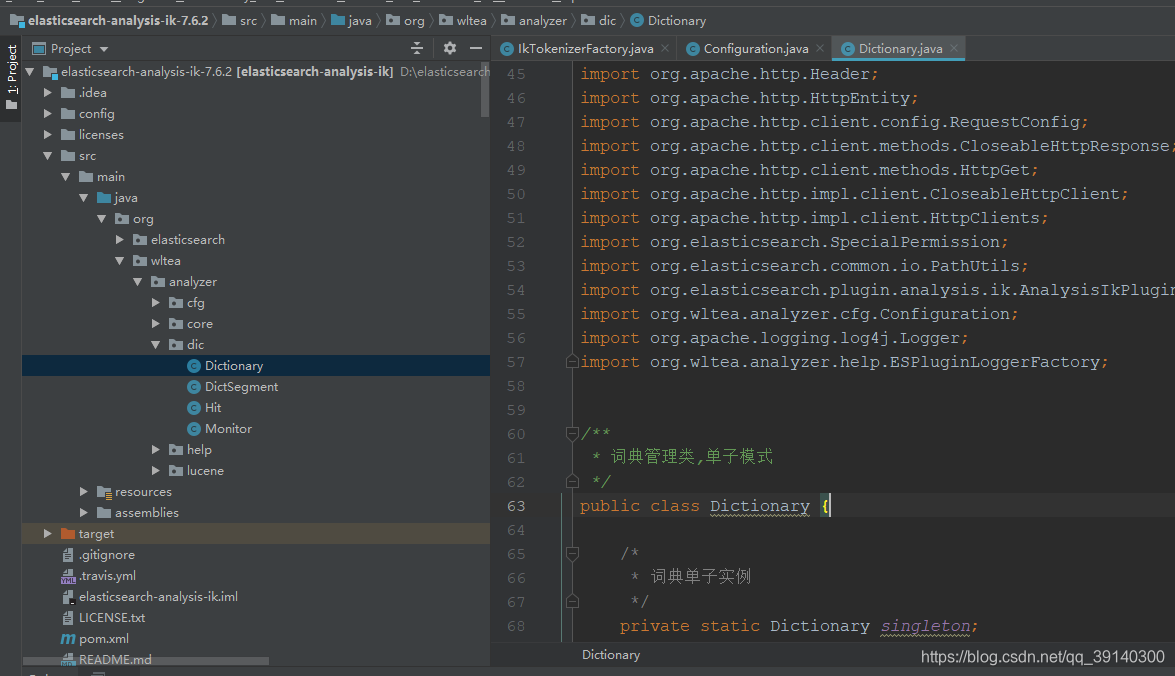The height and width of the screenshot is (676, 1175).
Task: Click the Project panel settings gear icon
Action: [450, 48]
